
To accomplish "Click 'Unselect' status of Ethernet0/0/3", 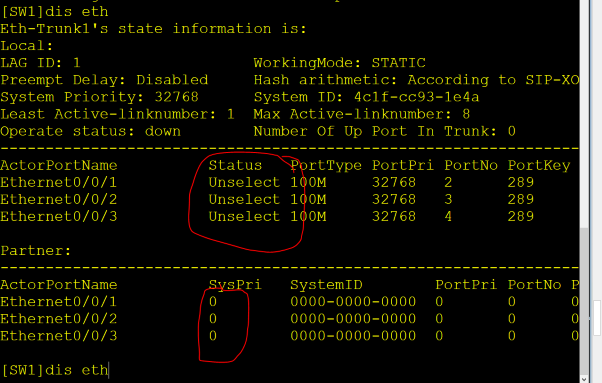I will pos(244,216).
